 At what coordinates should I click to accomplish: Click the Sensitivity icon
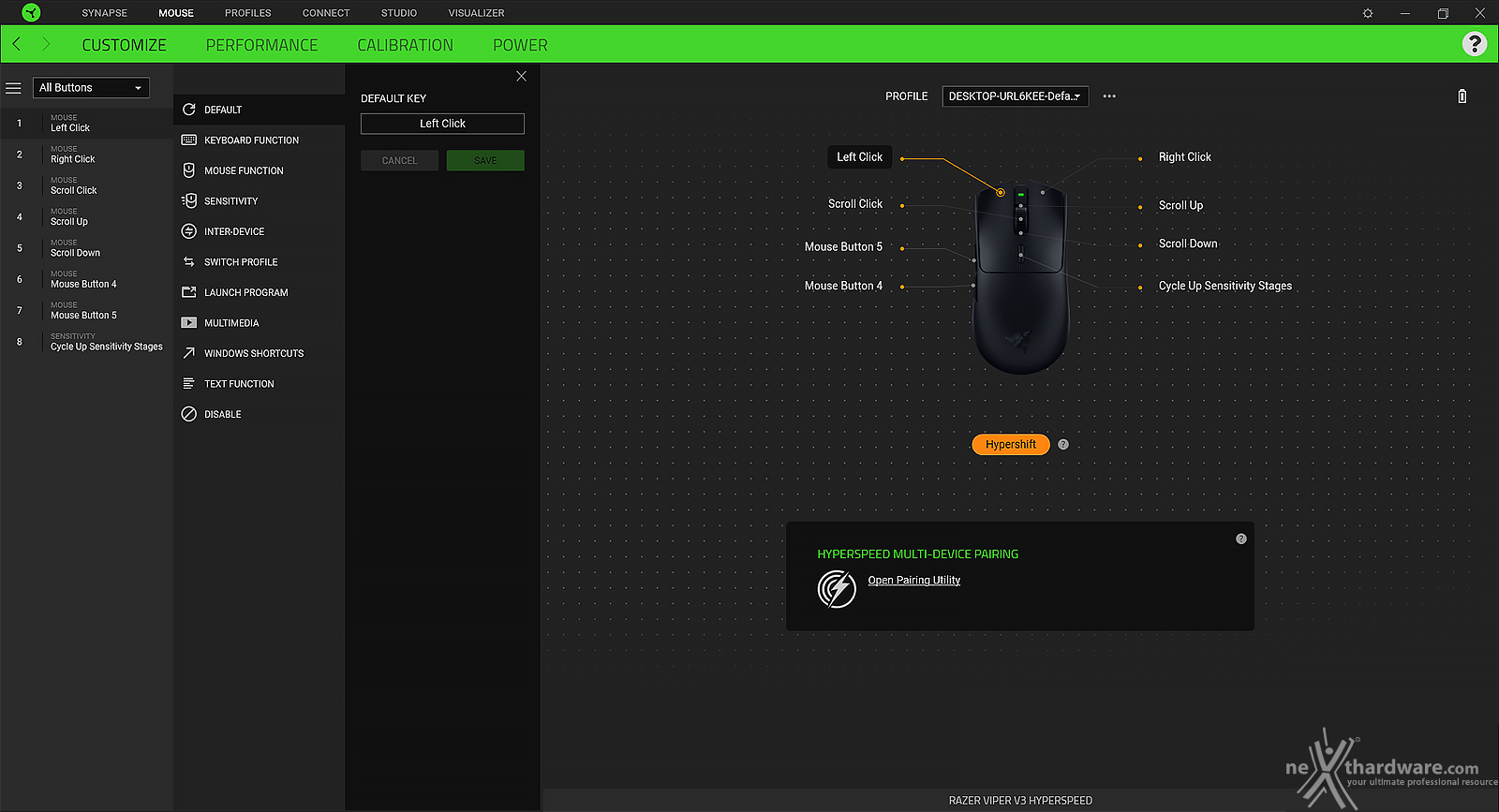[x=188, y=200]
